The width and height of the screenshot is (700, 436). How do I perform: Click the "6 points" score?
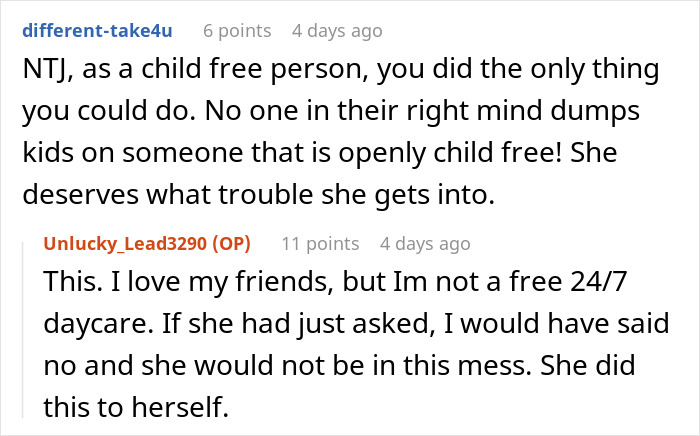pos(236,31)
